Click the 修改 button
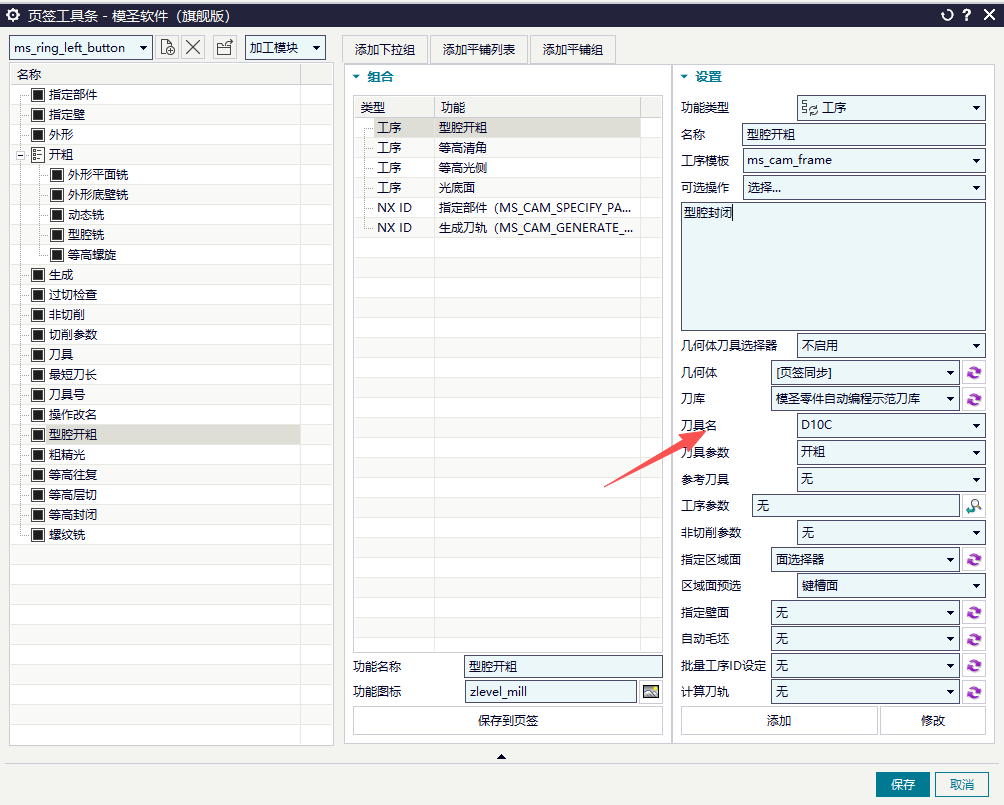This screenshot has height=805, width=1004. (x=932, y=720)
